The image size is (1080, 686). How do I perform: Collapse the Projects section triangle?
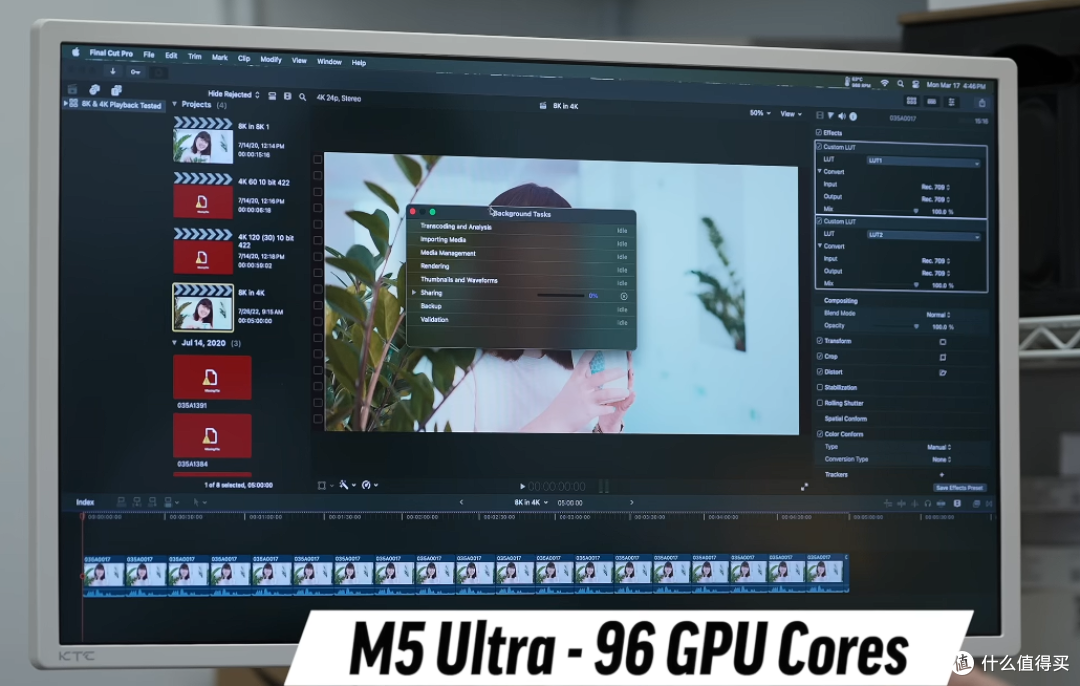click(174, 104)
